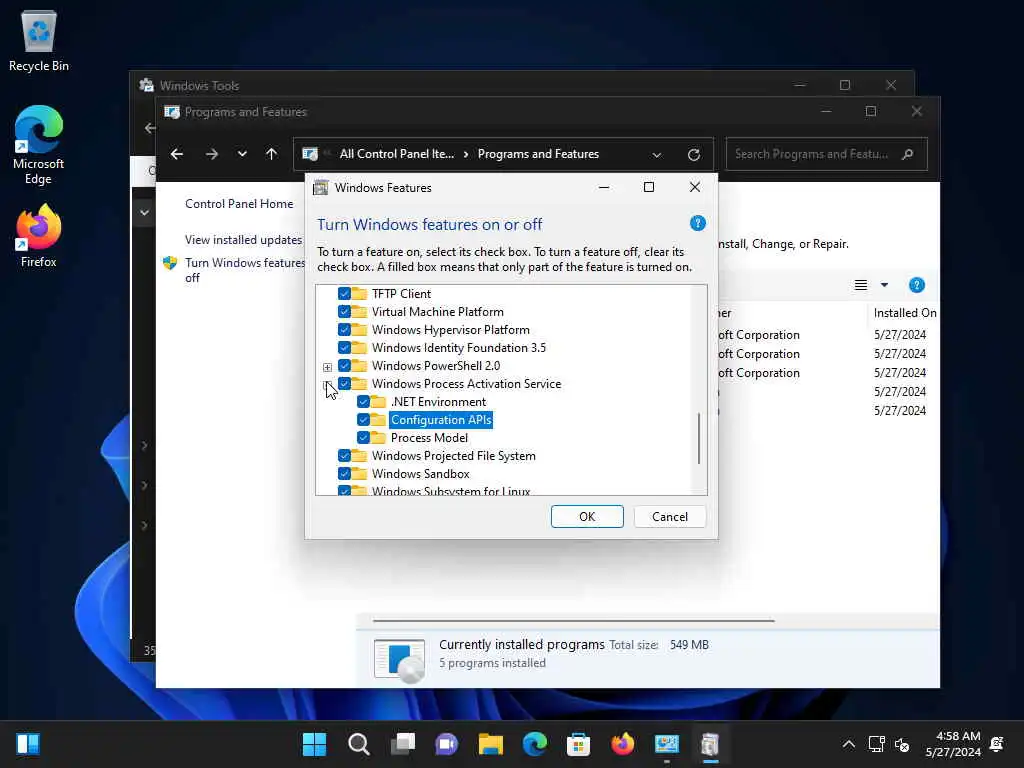The width and height of the screenshot is (1024, 768).
Task: Open Microsoft Edge from the taskbar
Action: 535,744
